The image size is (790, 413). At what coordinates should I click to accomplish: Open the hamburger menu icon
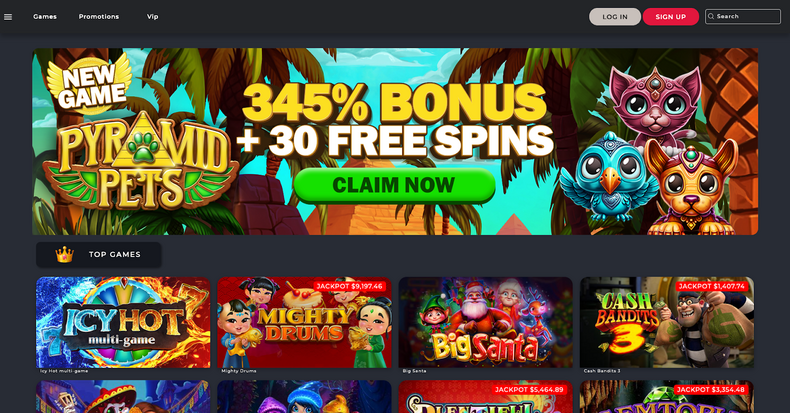(8, 17)
